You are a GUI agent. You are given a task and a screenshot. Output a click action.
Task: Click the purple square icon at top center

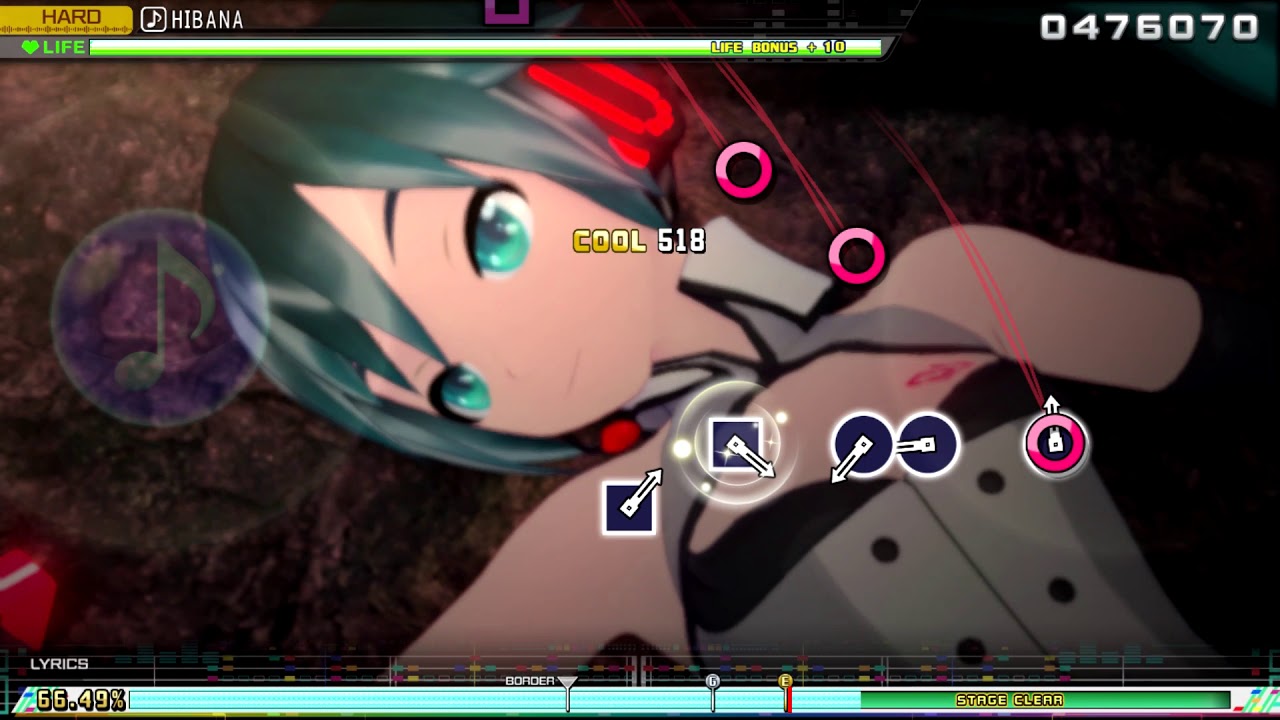[506, 11]
